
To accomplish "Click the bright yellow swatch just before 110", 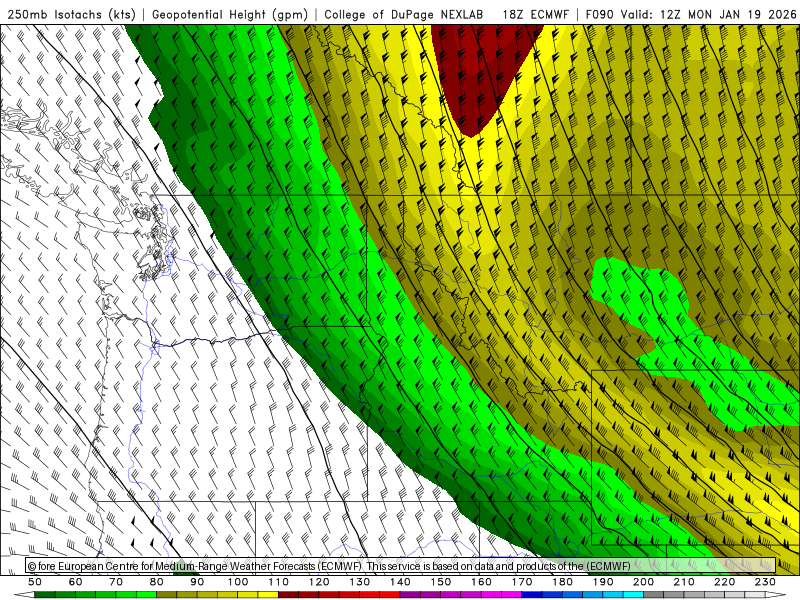I will click(x=268, y=595).
